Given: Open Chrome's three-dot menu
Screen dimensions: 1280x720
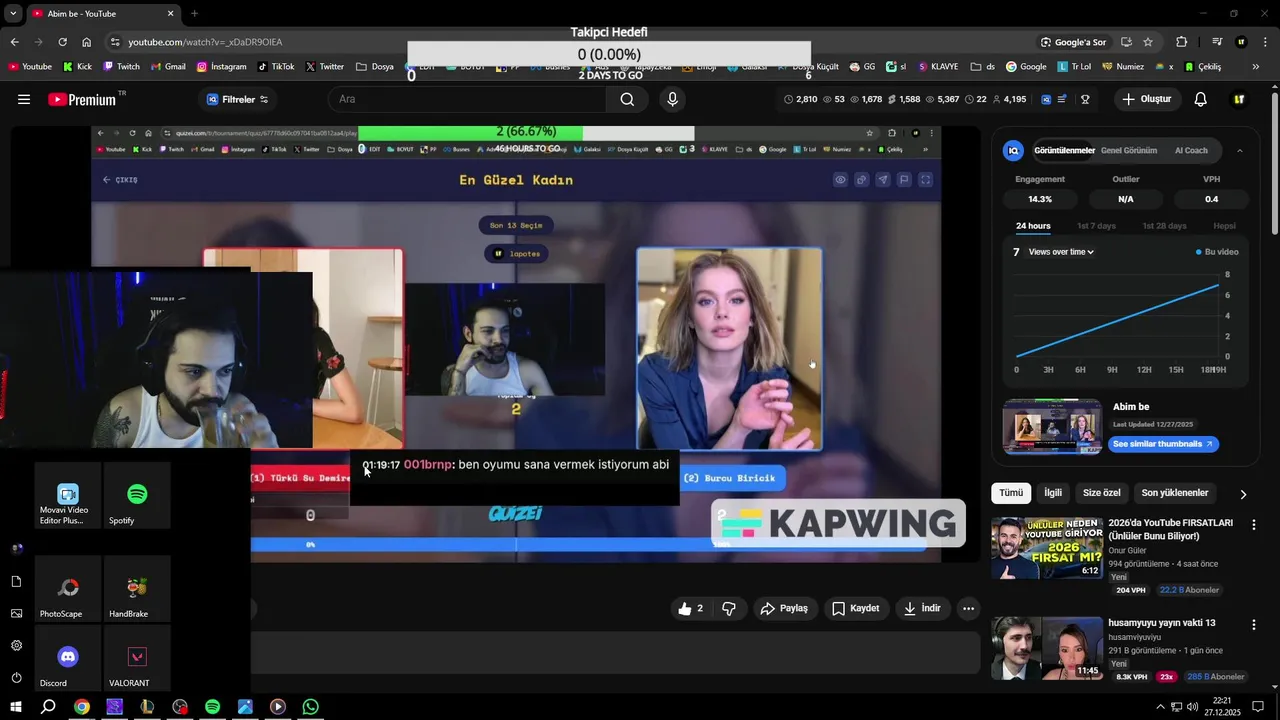Looking at the screenshot, I should point(1266,42).
